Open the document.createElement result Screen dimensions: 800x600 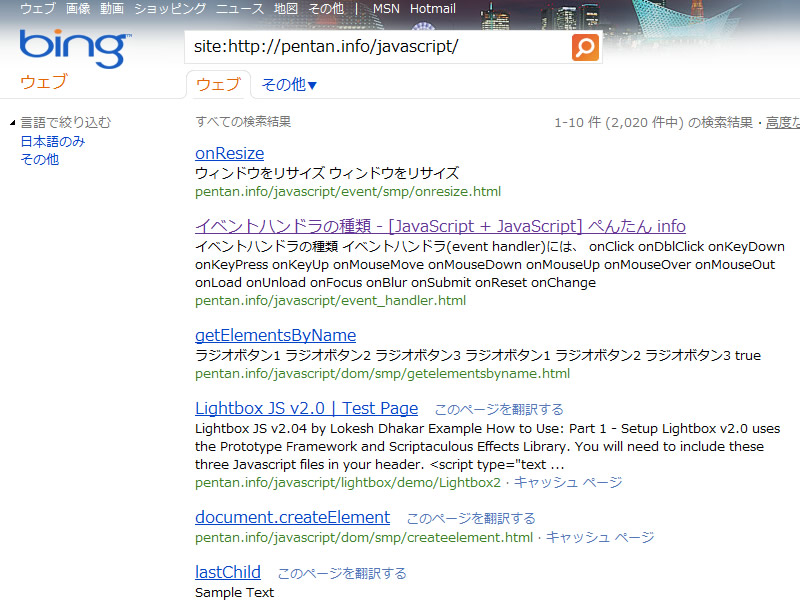(x=292, y=517)
